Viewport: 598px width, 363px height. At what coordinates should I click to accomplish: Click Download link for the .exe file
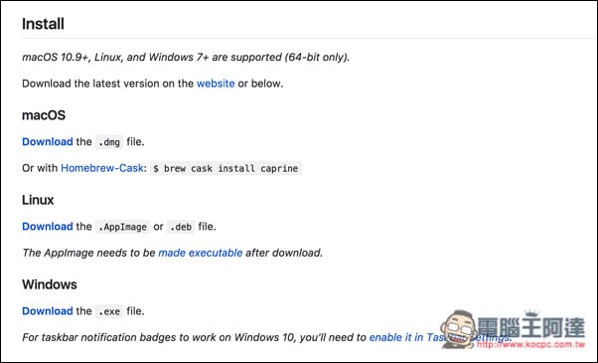click(47, 311)
